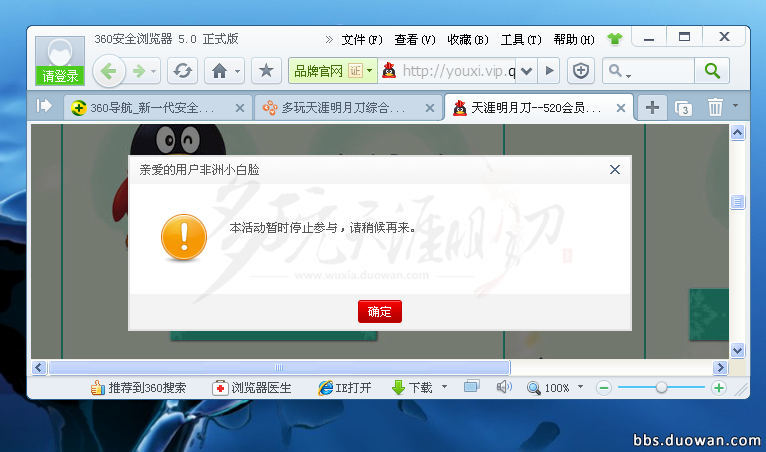Screen dimensions: 766x452
Task: Click the 本活动暂时停止参与 message text
Action: (322, 228)
